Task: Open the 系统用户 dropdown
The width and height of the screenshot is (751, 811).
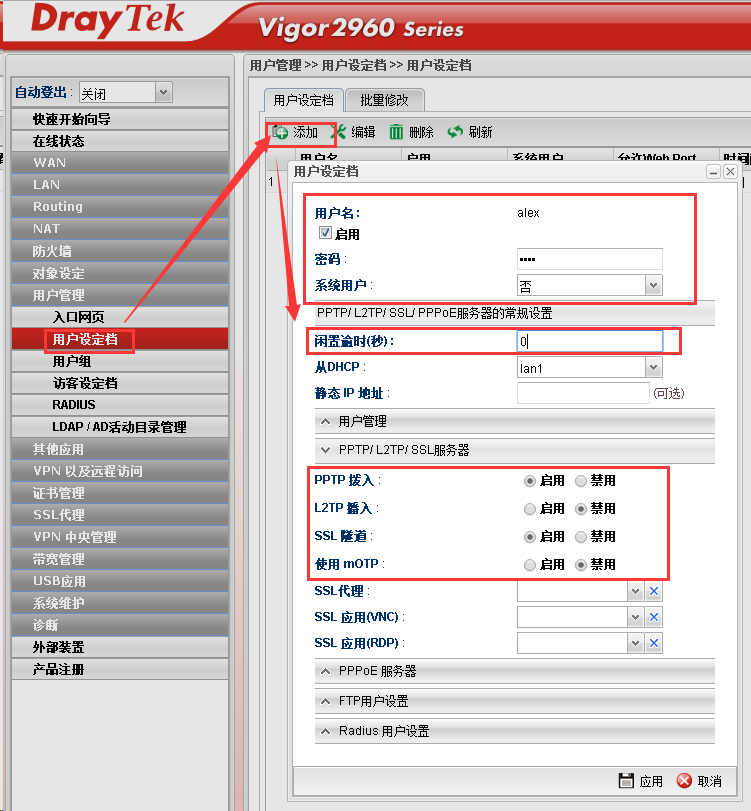Action: click(654, 286)
